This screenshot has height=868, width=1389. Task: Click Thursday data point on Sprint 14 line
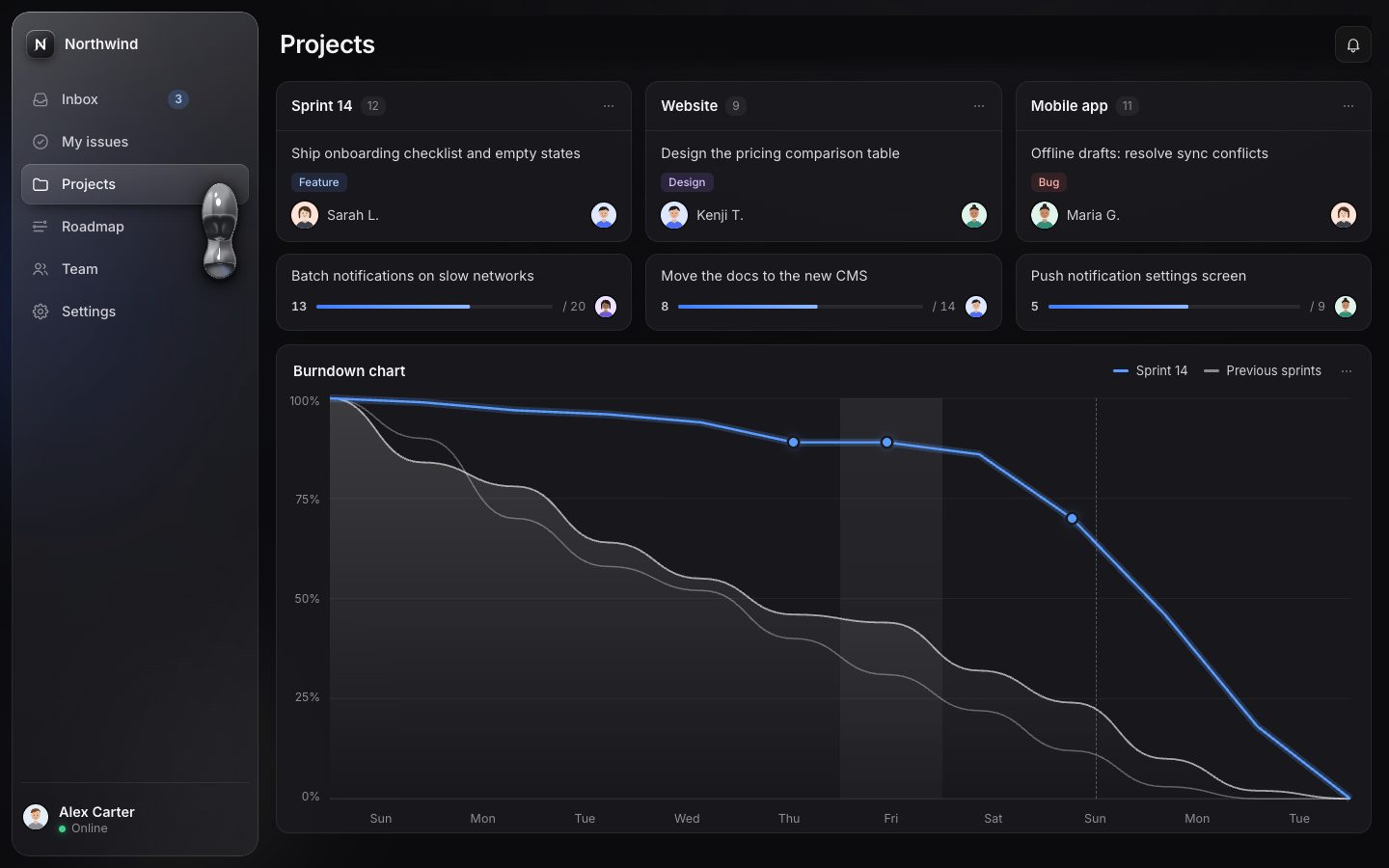coord(793,443)
